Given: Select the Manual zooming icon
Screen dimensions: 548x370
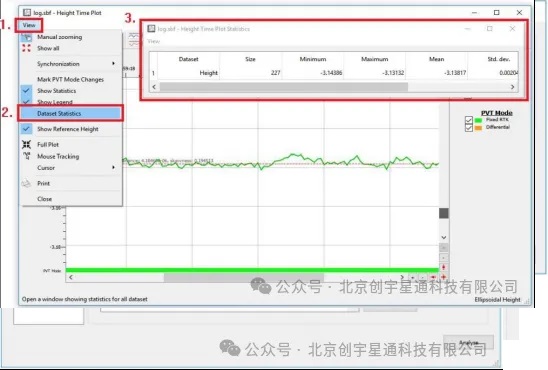Looking at the screenshot, I should pos(26,37).
